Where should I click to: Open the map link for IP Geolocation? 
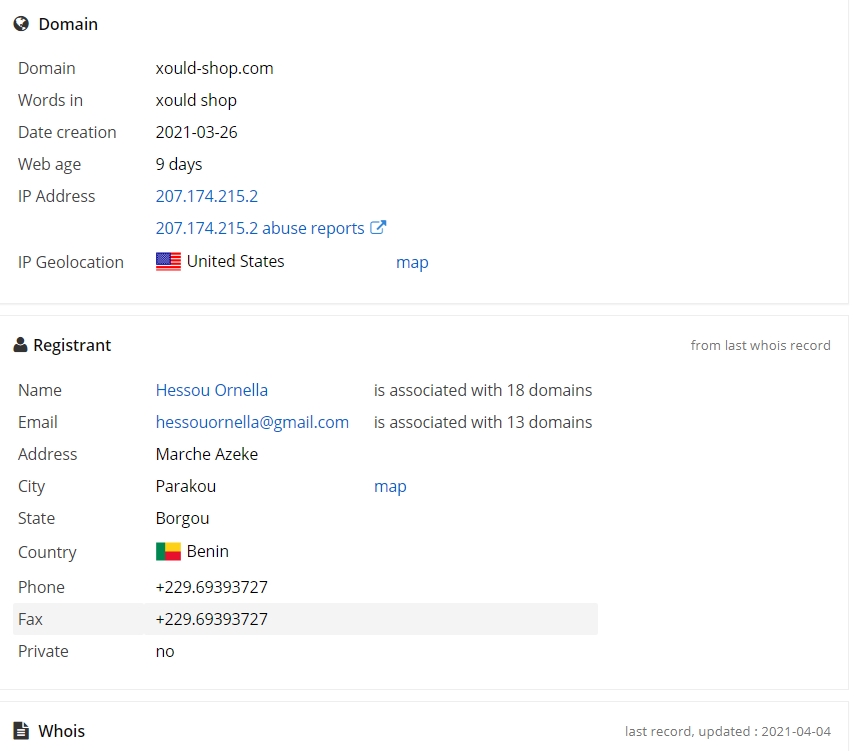coord(412,262)
